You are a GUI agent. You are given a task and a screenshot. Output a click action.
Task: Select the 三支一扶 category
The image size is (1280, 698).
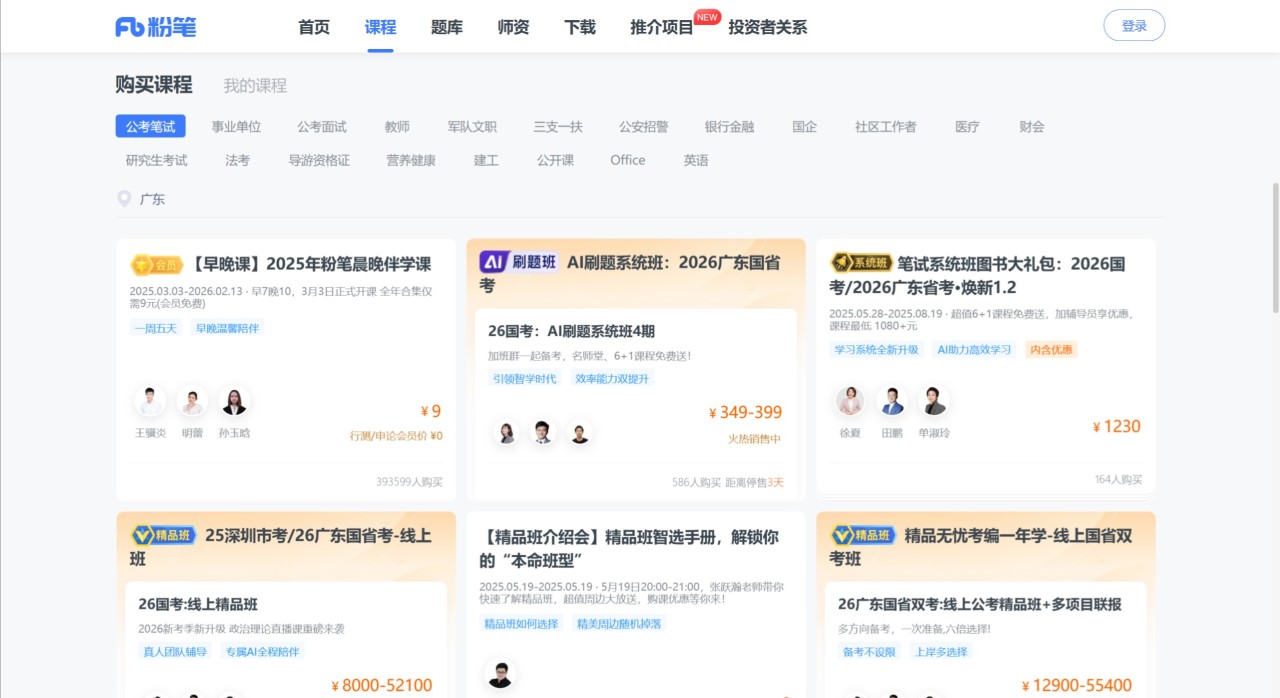click(x=558, y=127)
